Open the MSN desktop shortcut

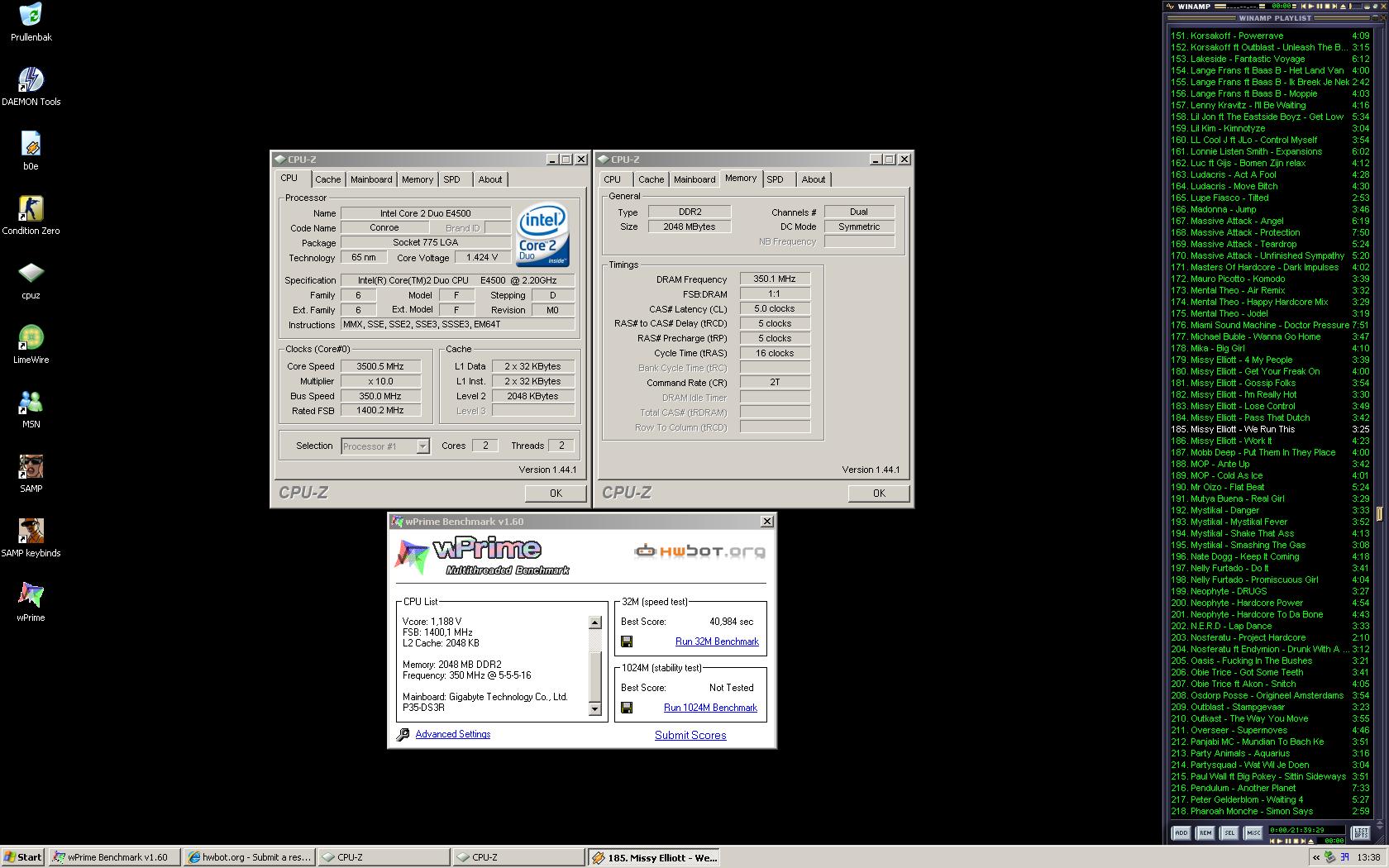point(31,402)
